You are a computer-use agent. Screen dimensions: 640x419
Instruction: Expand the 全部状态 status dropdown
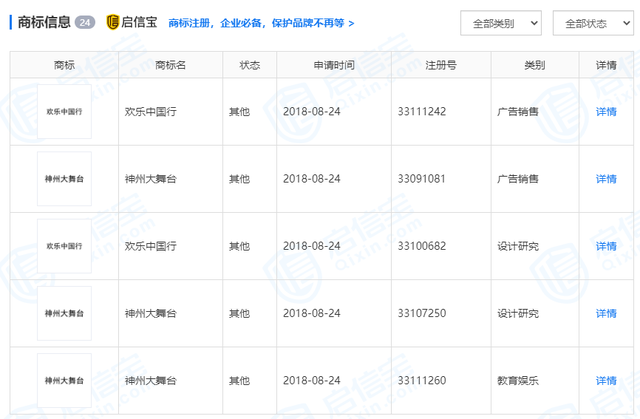point(592,23)
